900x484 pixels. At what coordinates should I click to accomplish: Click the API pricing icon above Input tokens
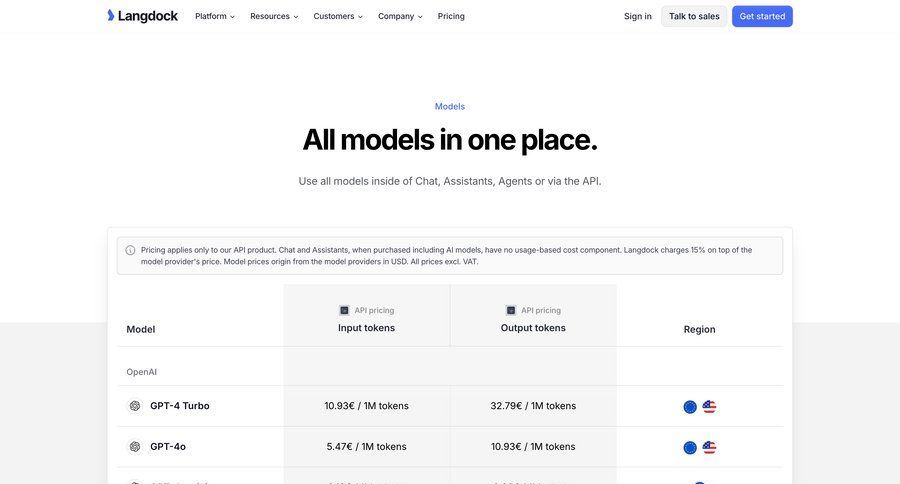(344, 310)
